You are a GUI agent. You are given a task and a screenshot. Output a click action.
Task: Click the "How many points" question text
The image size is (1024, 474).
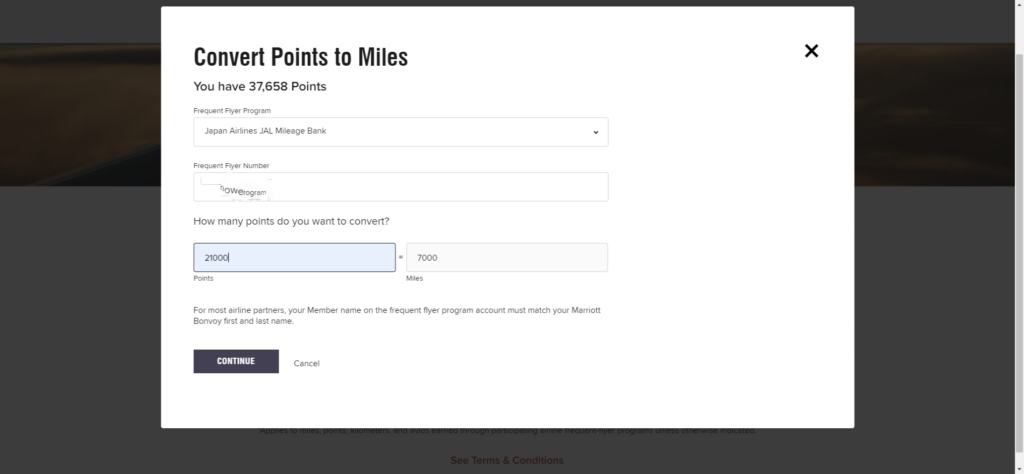(291, 220)
